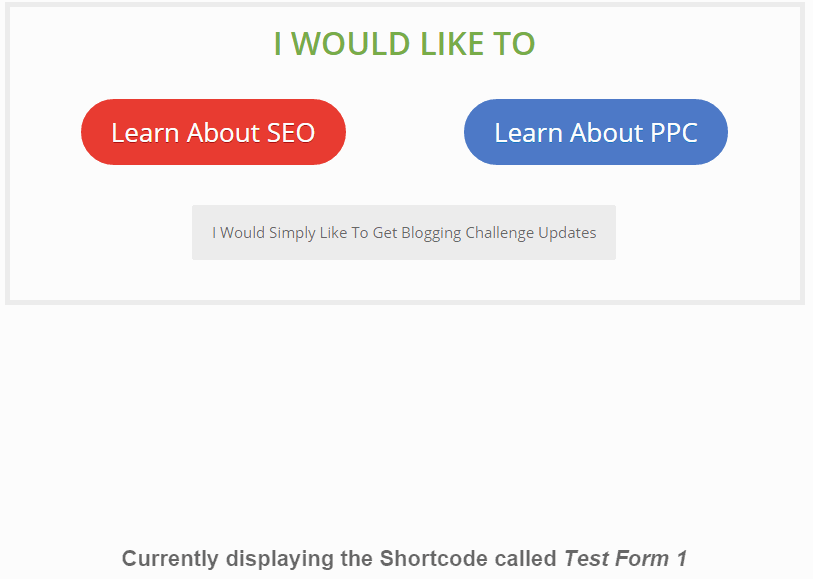Click the green I WOULD LIKE TO heading

404,44
